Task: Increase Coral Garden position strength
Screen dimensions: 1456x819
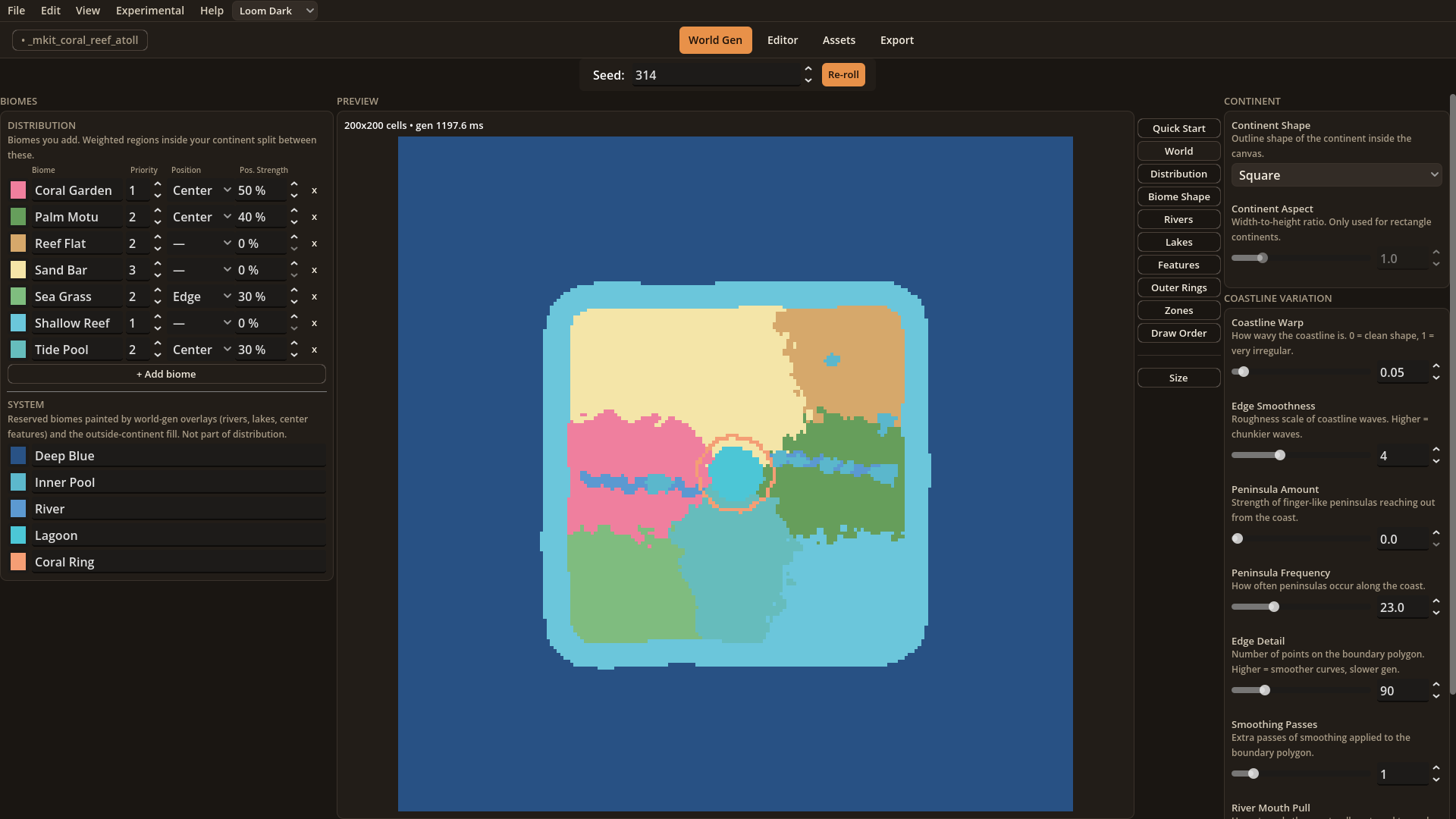Action: (294, 185)
